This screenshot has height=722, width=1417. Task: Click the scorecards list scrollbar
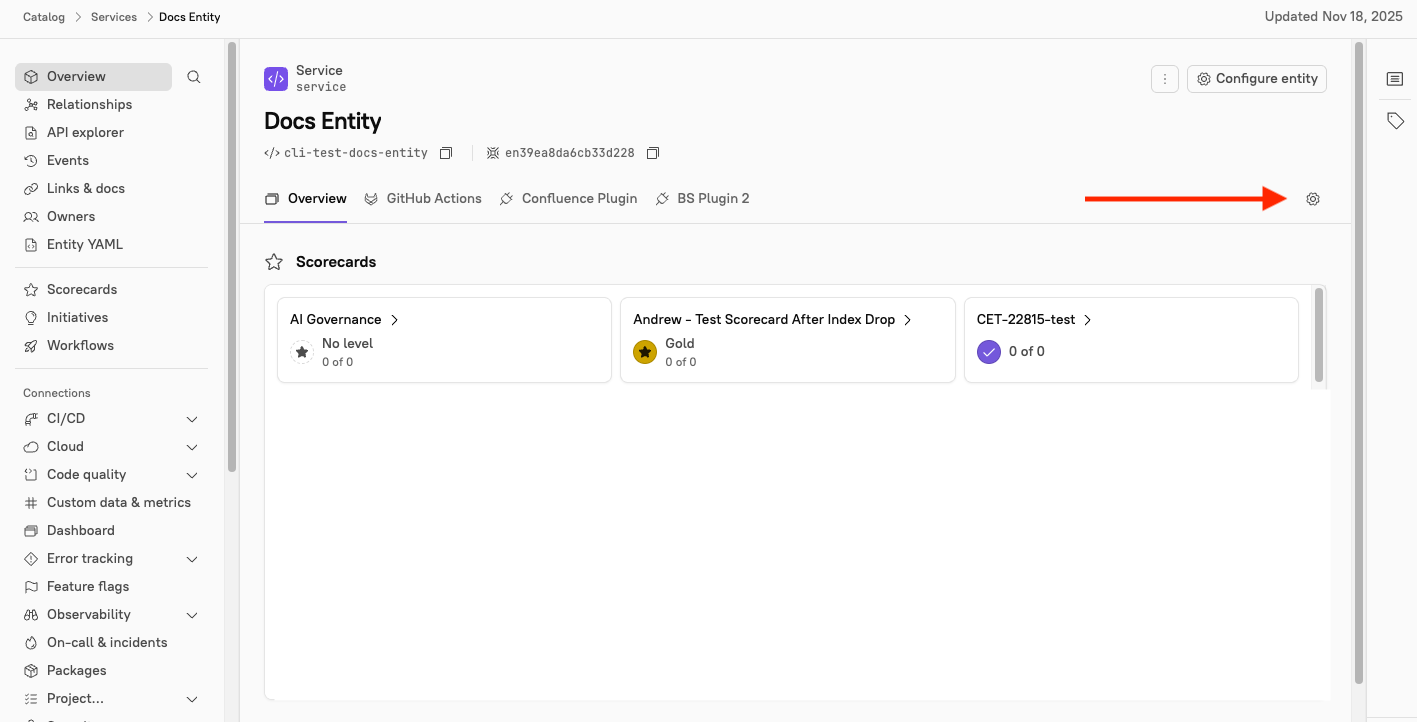[x=1319, y=335]
